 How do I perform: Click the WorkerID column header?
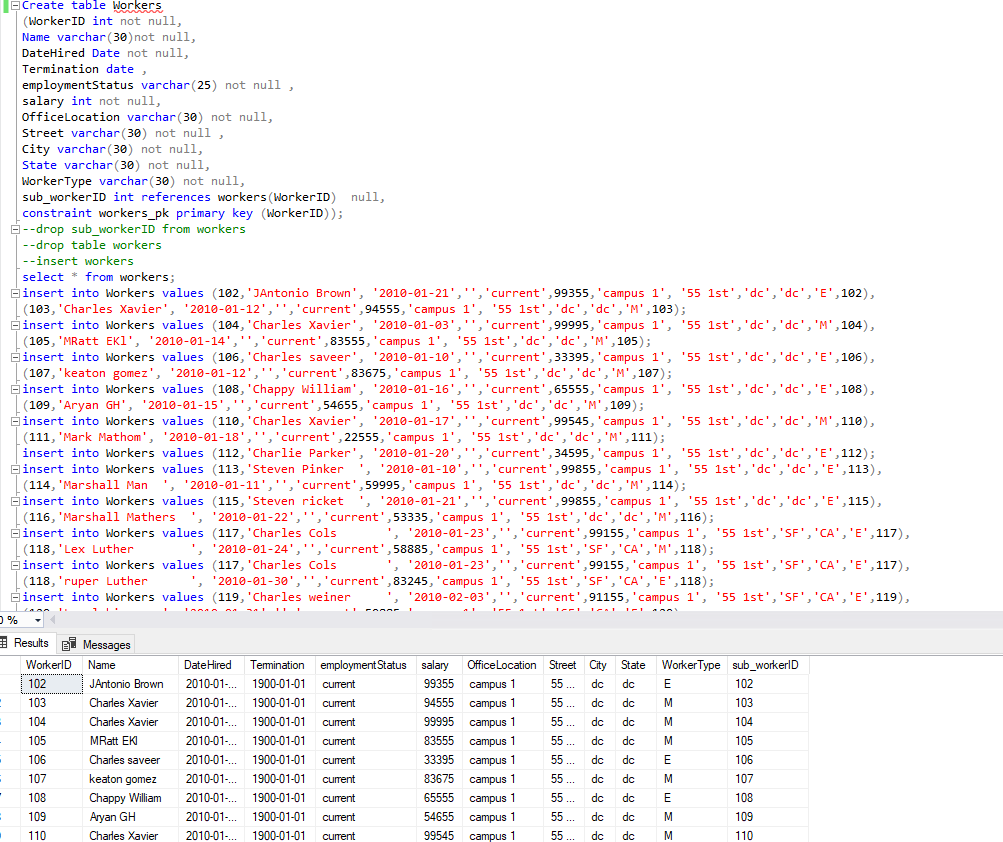48,665
